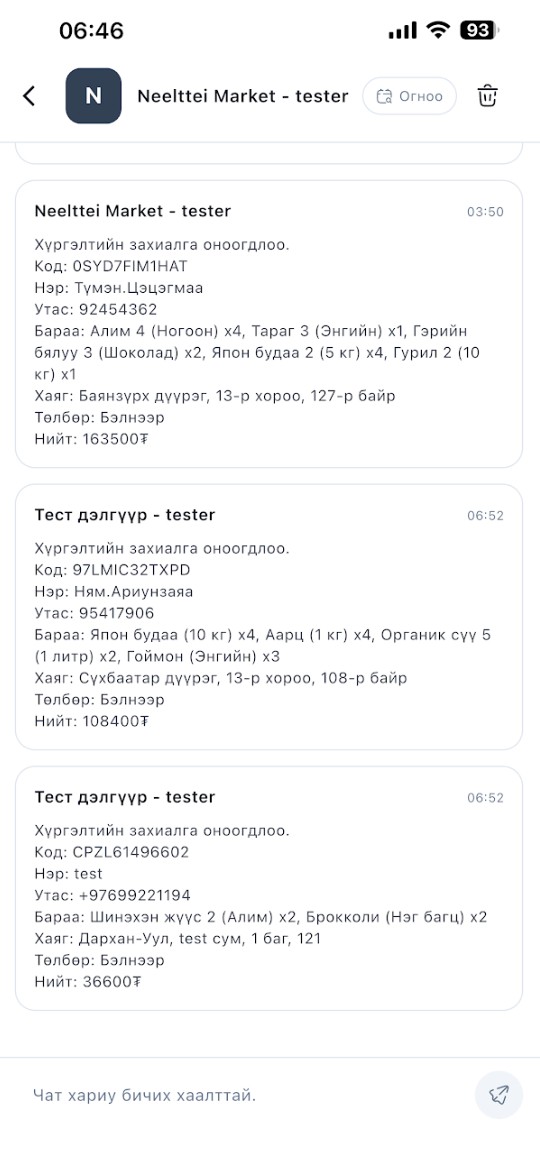Viewport: 540px width, 1174px height.
Task: Select the Дархан-Уул address line
Action: (x=178, y=937)
